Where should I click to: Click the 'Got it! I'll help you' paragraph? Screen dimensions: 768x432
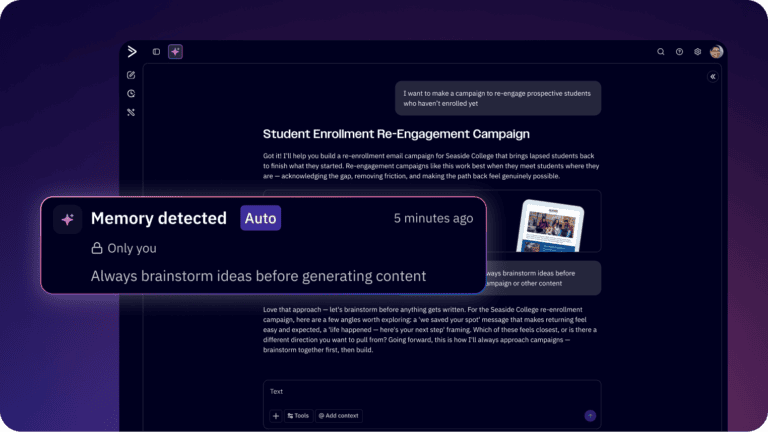pyautogui.click(x=431, y=166)
